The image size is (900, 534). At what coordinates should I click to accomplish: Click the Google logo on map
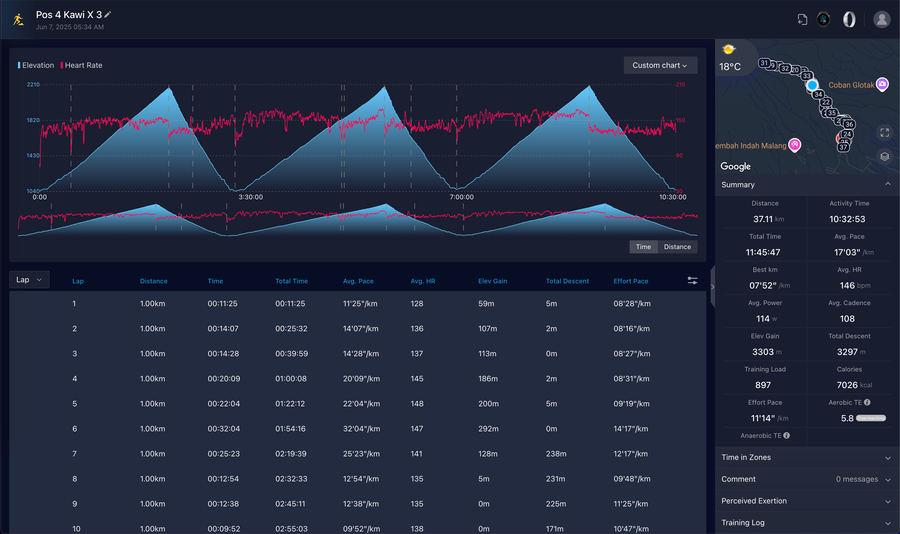tap(735, 167)
